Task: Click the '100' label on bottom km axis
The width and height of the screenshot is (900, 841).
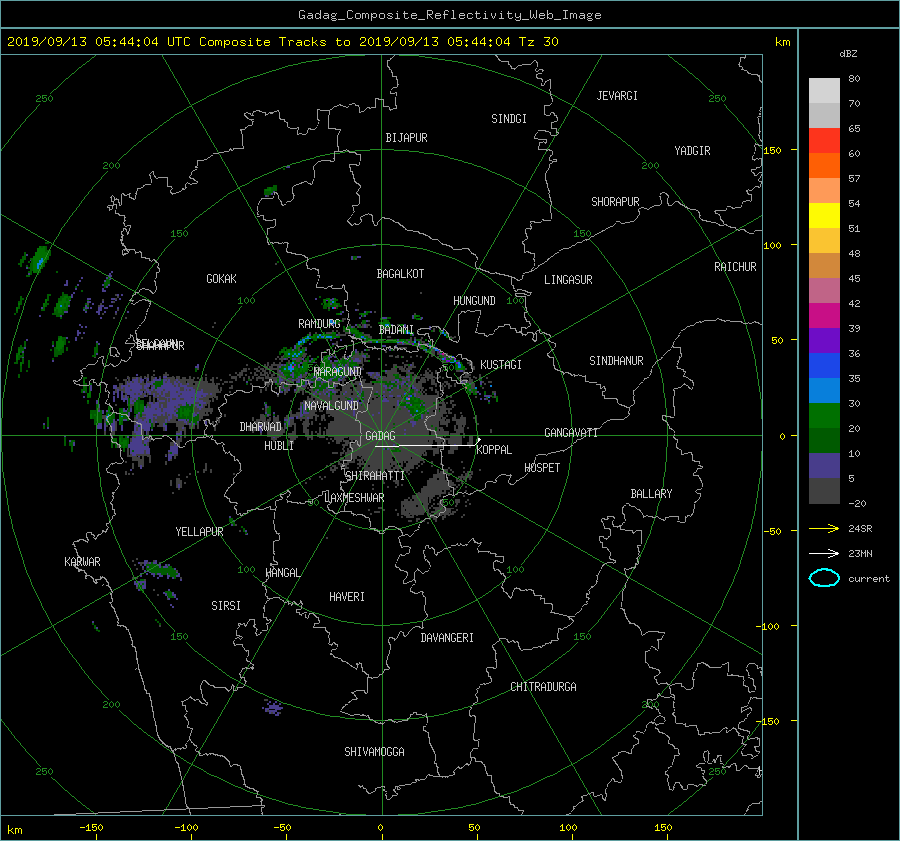Action: [x=568, y=828]
